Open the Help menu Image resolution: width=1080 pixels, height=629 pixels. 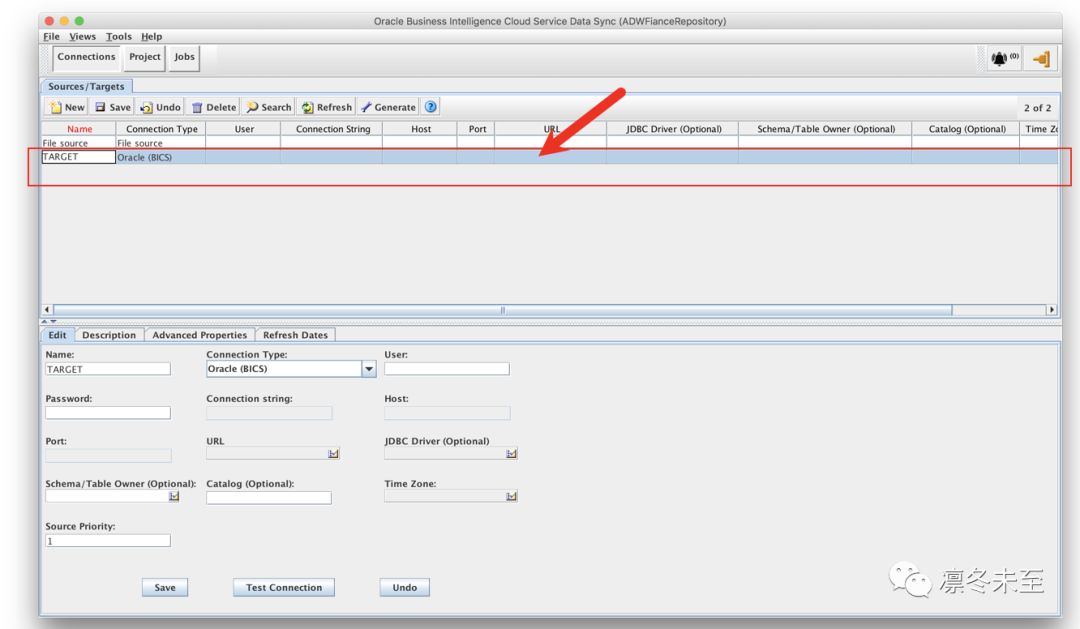point(152,37)
